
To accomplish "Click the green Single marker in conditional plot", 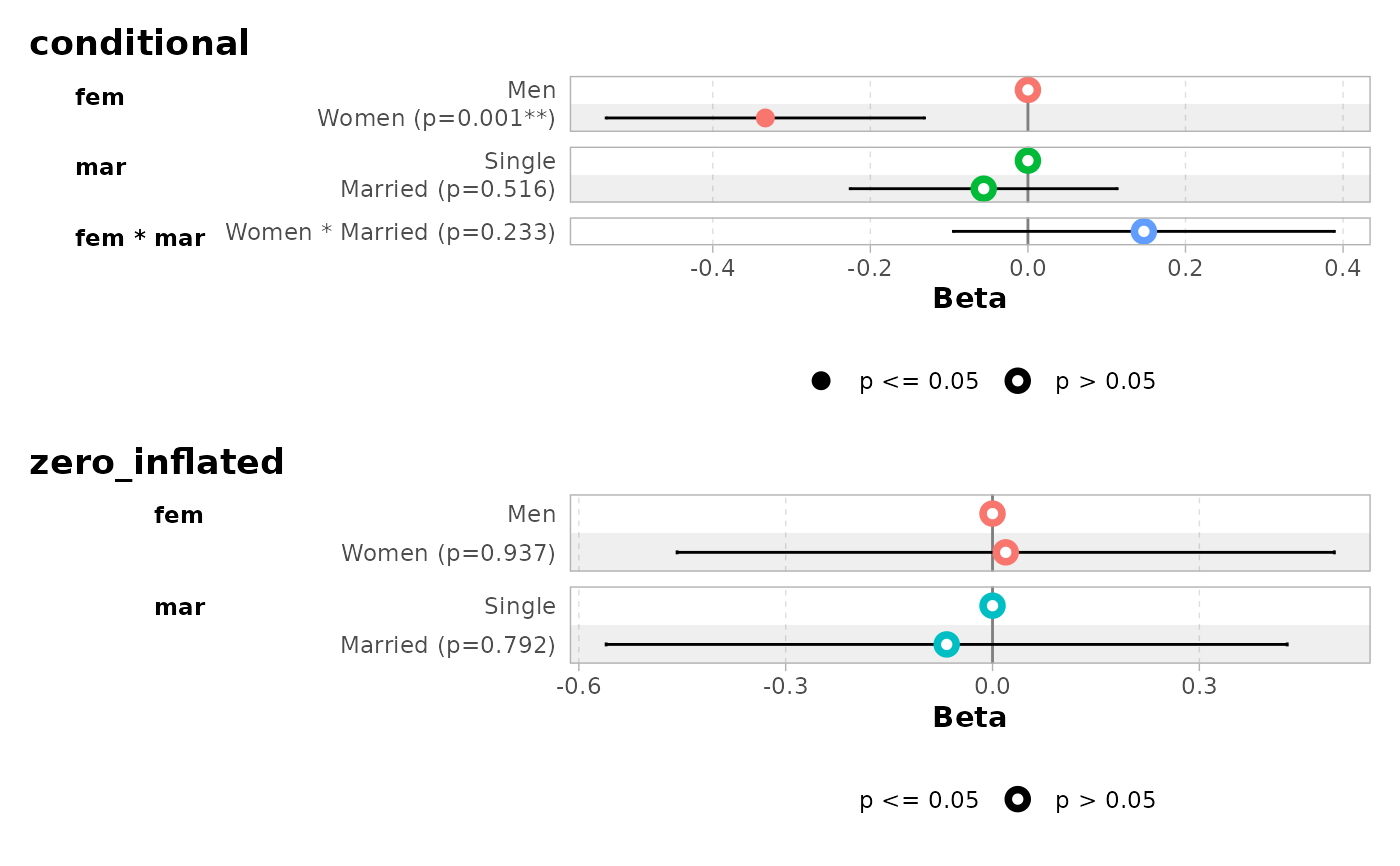I will point(1028,161).
